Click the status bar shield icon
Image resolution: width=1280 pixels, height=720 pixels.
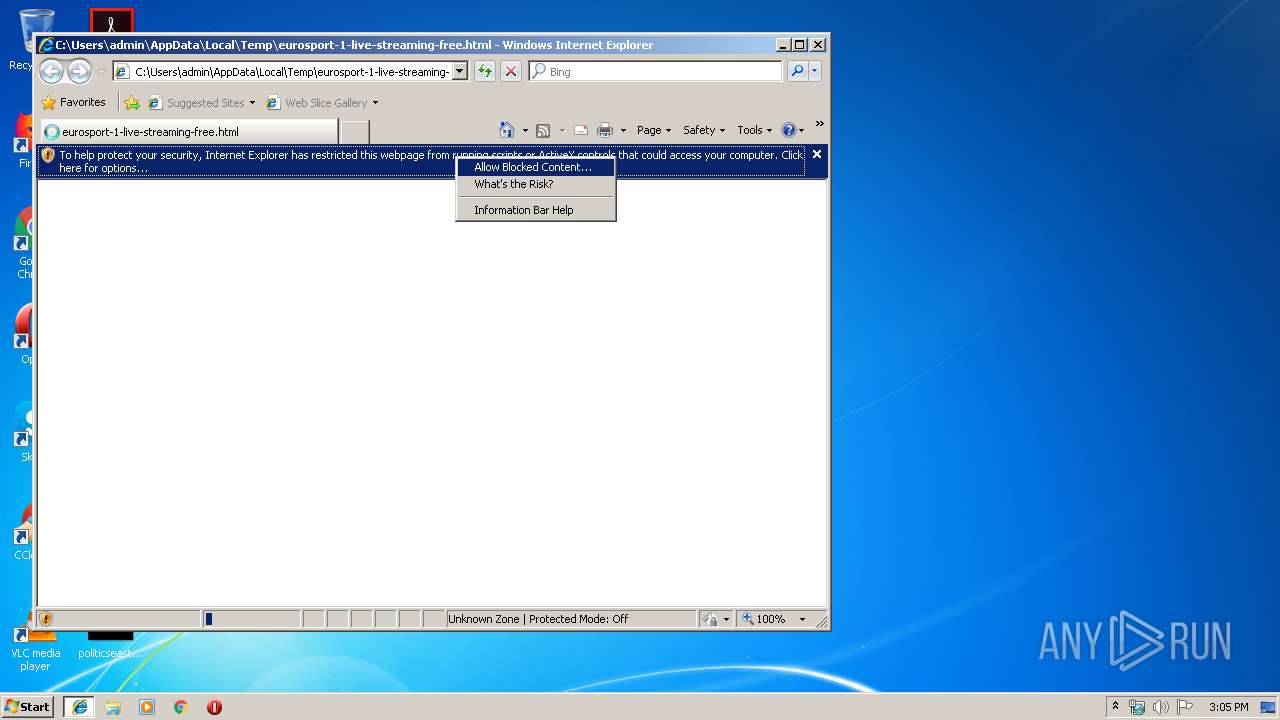coord(46,619)
